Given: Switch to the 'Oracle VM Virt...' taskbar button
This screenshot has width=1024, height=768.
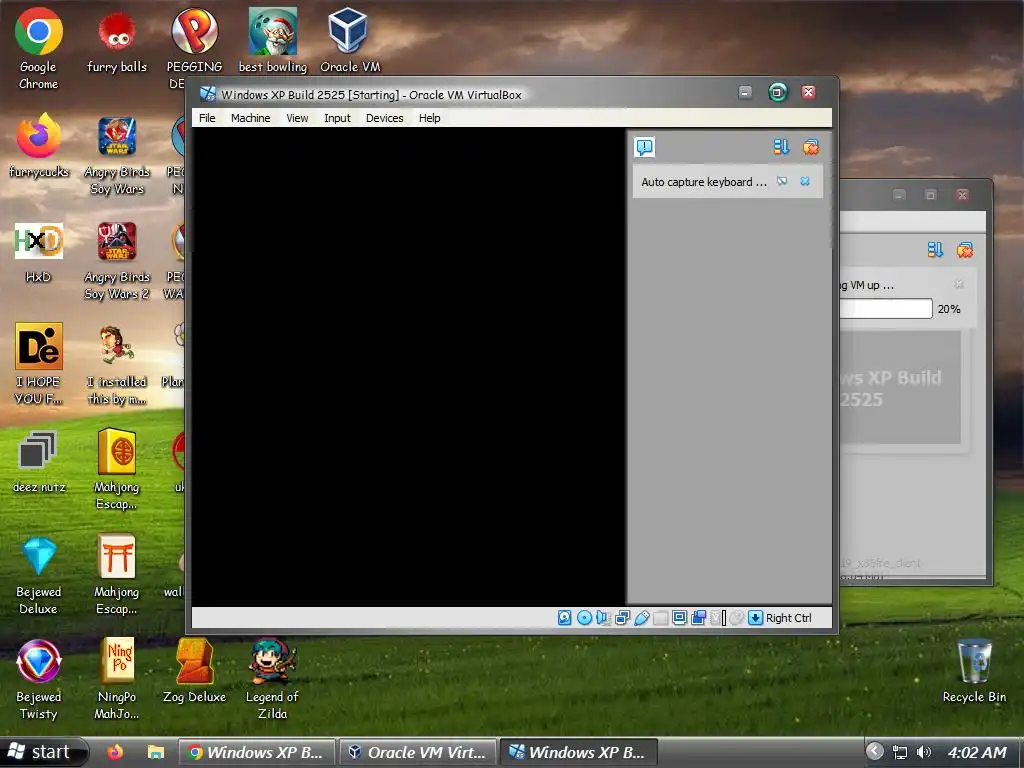Looking at the screenshot, I should pos(418,752).
